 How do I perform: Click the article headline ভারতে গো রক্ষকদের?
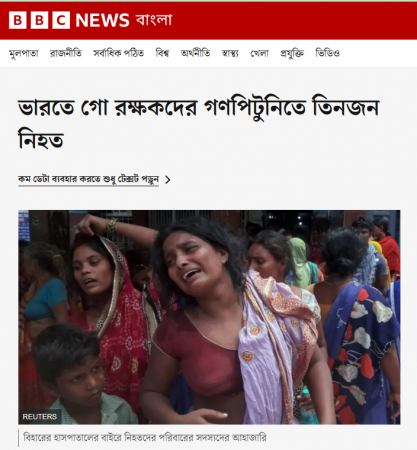click(x=199, y=123)
